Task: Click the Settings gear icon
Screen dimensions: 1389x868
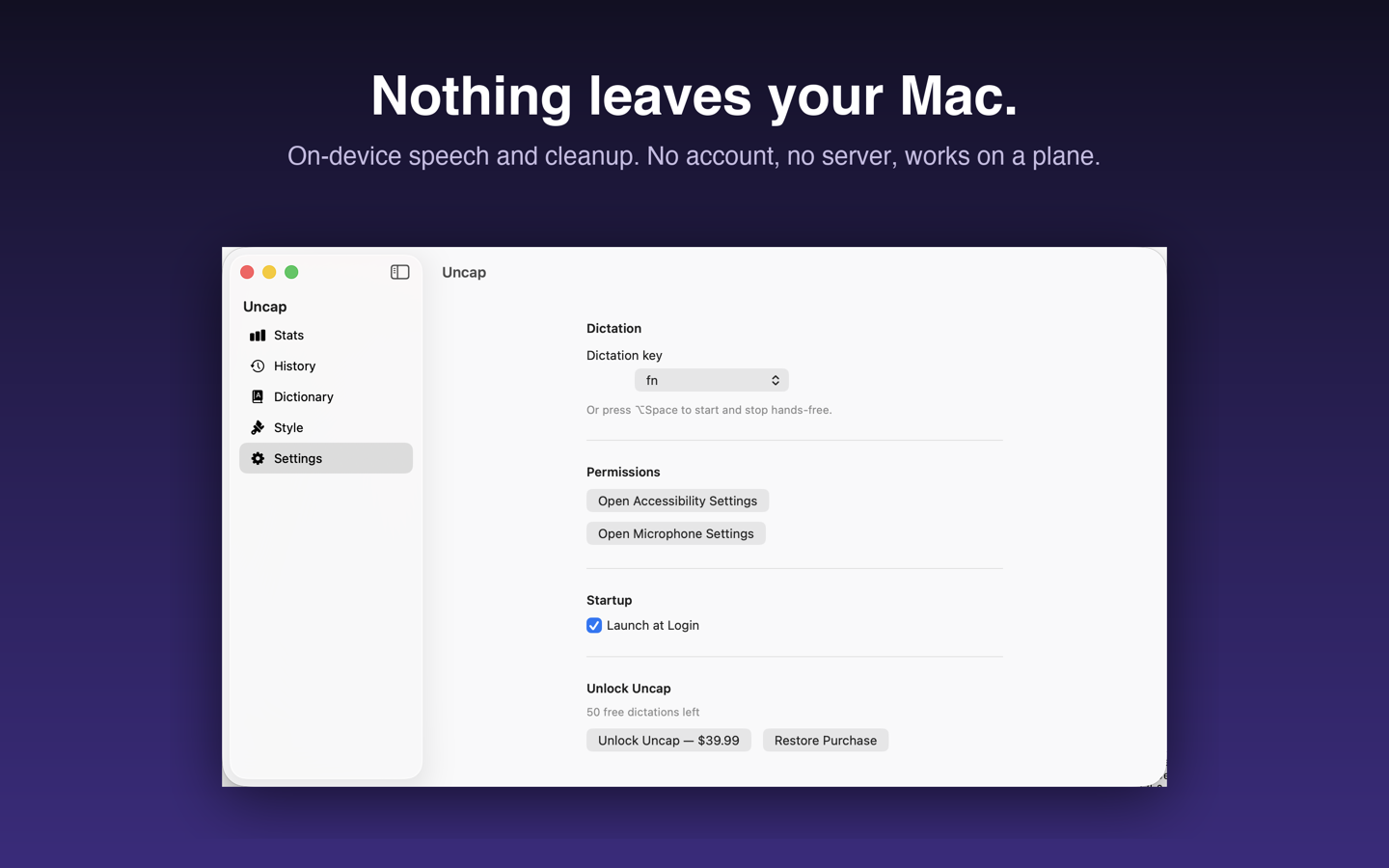Action: tap(258, 458)
